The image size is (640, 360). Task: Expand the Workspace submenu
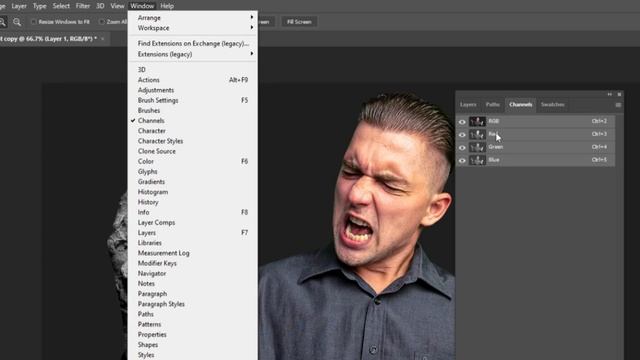[x=193, y=28]
